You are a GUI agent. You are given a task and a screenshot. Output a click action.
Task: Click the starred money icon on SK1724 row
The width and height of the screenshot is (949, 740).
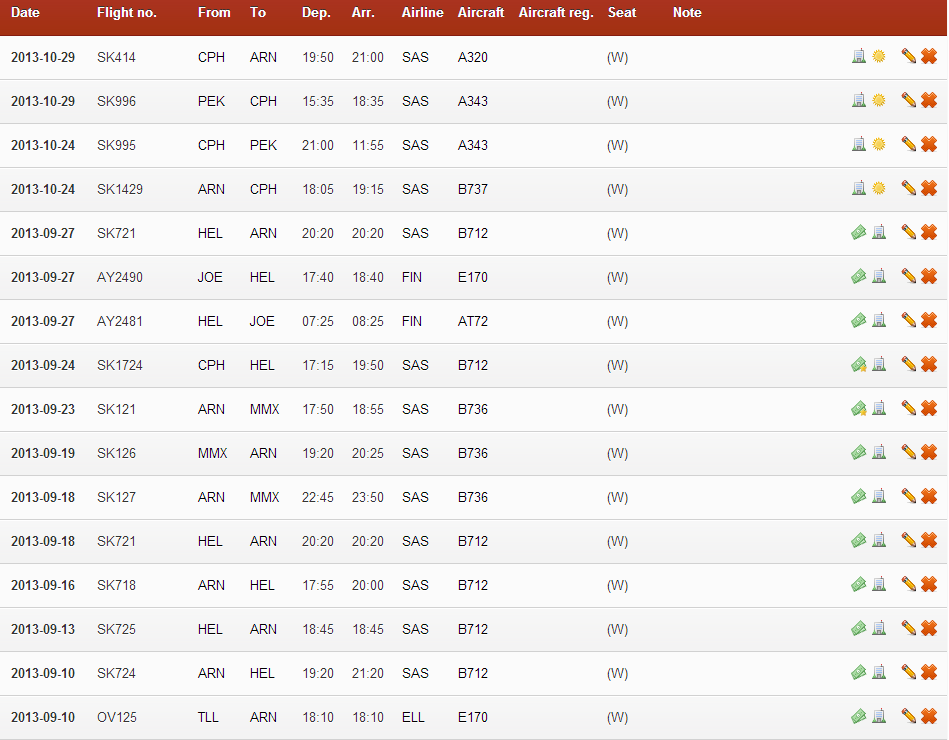coord(858,365)
